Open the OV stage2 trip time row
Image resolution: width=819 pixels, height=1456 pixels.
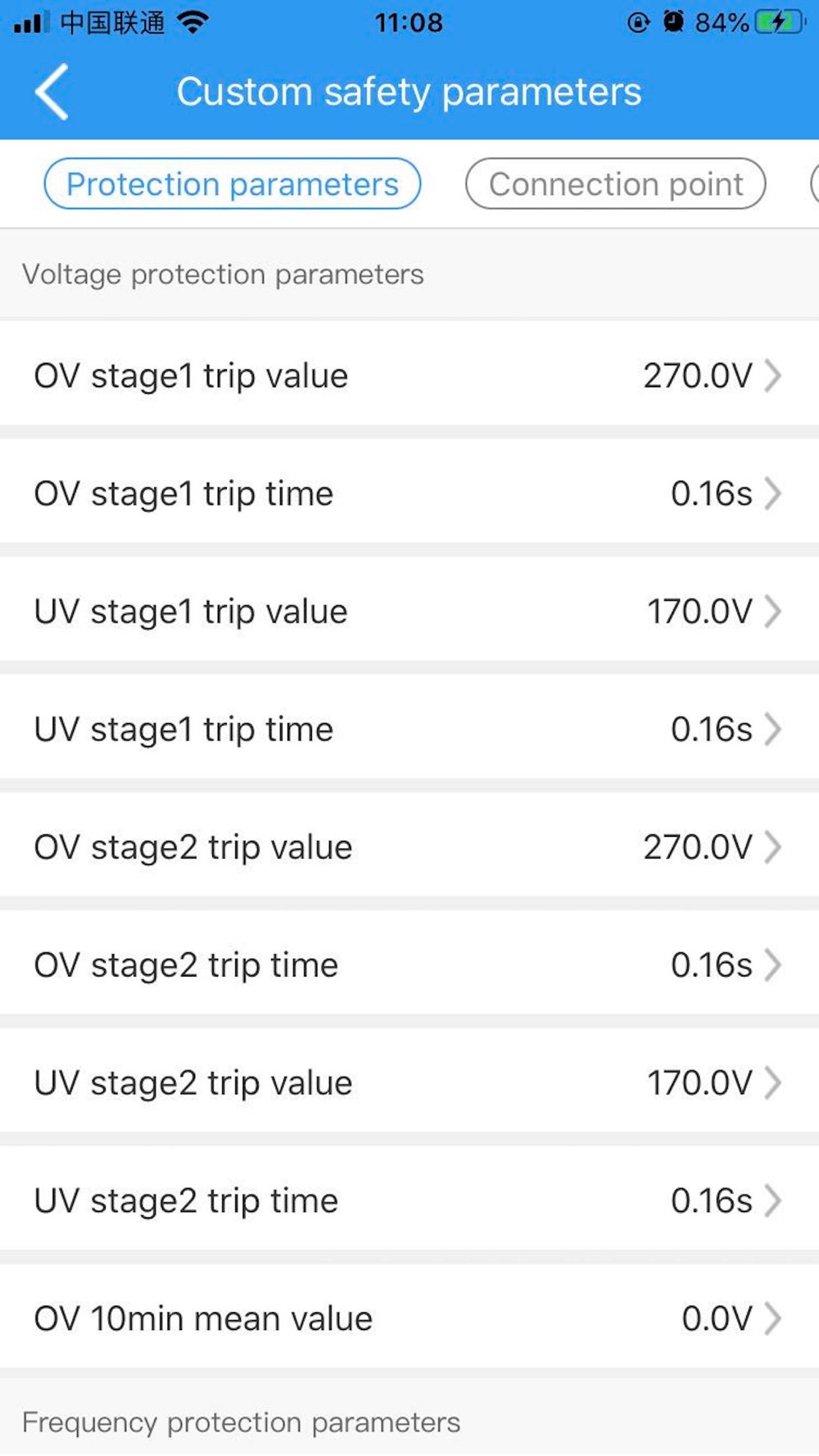click(x=409, y=965)
